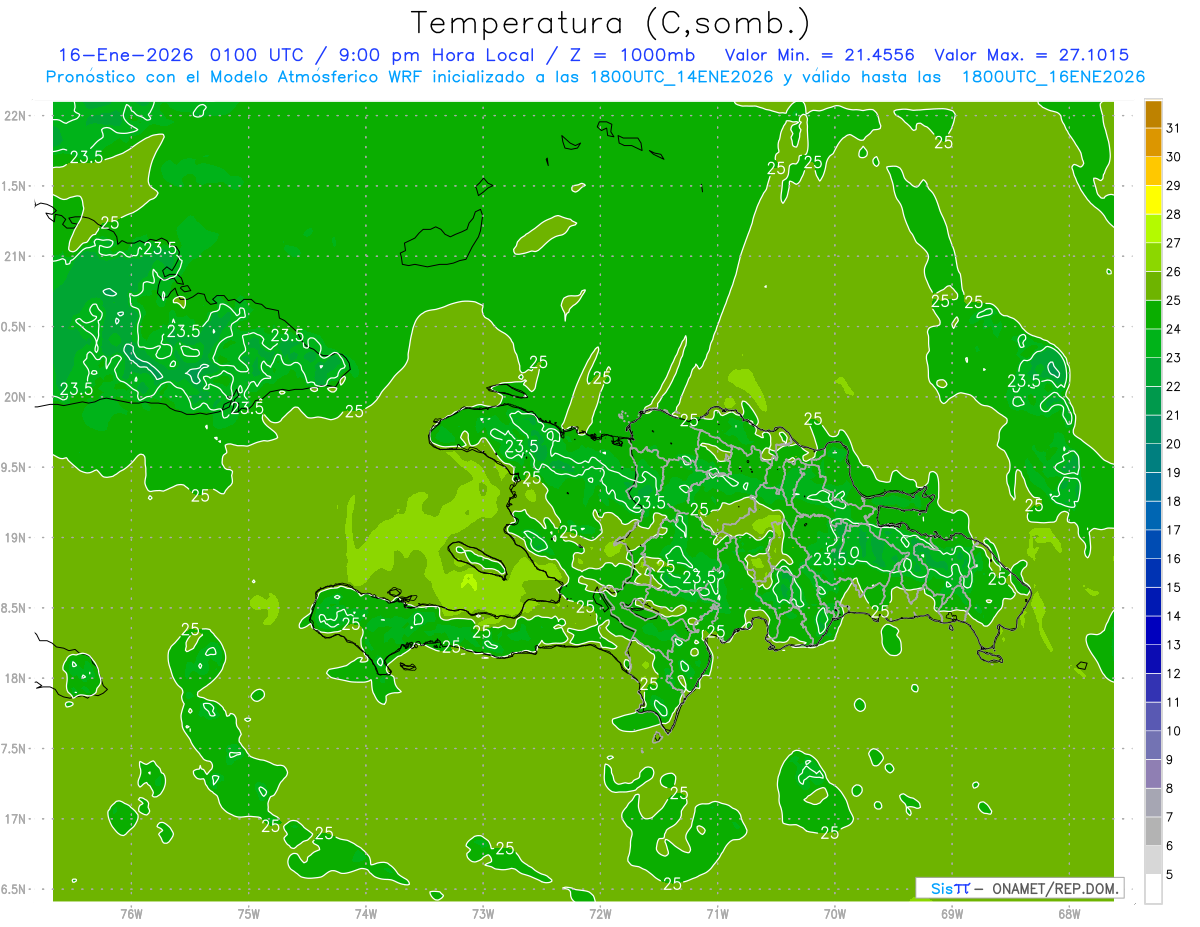This screenshot has width=1200, height=927.
Task: Click the '1800UTC_16ENE2026' valid-until time
Action: tap(1053, 77)
